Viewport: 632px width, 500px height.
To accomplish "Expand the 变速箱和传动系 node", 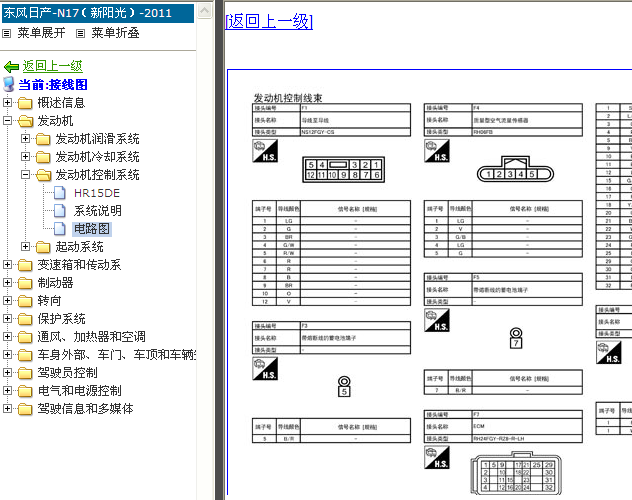I will click(x=7, y=264).
